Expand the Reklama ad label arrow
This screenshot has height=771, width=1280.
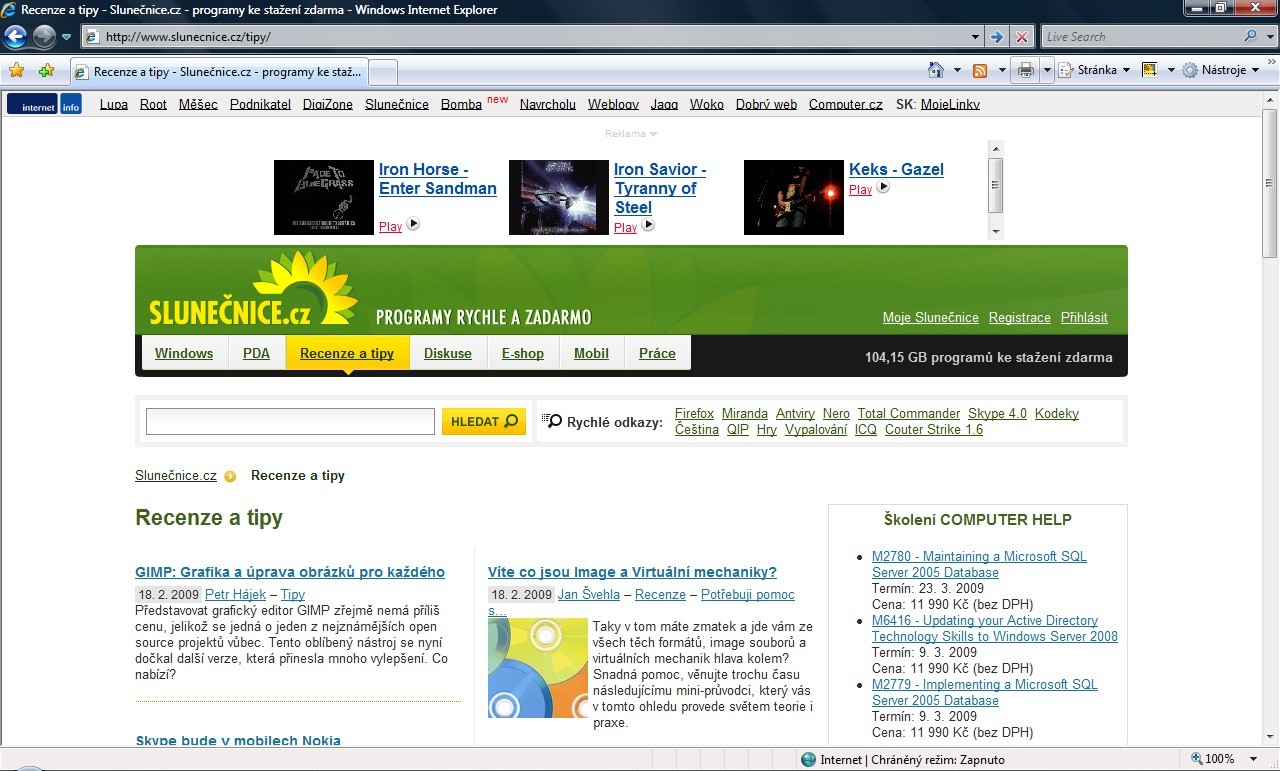[654, 134]
